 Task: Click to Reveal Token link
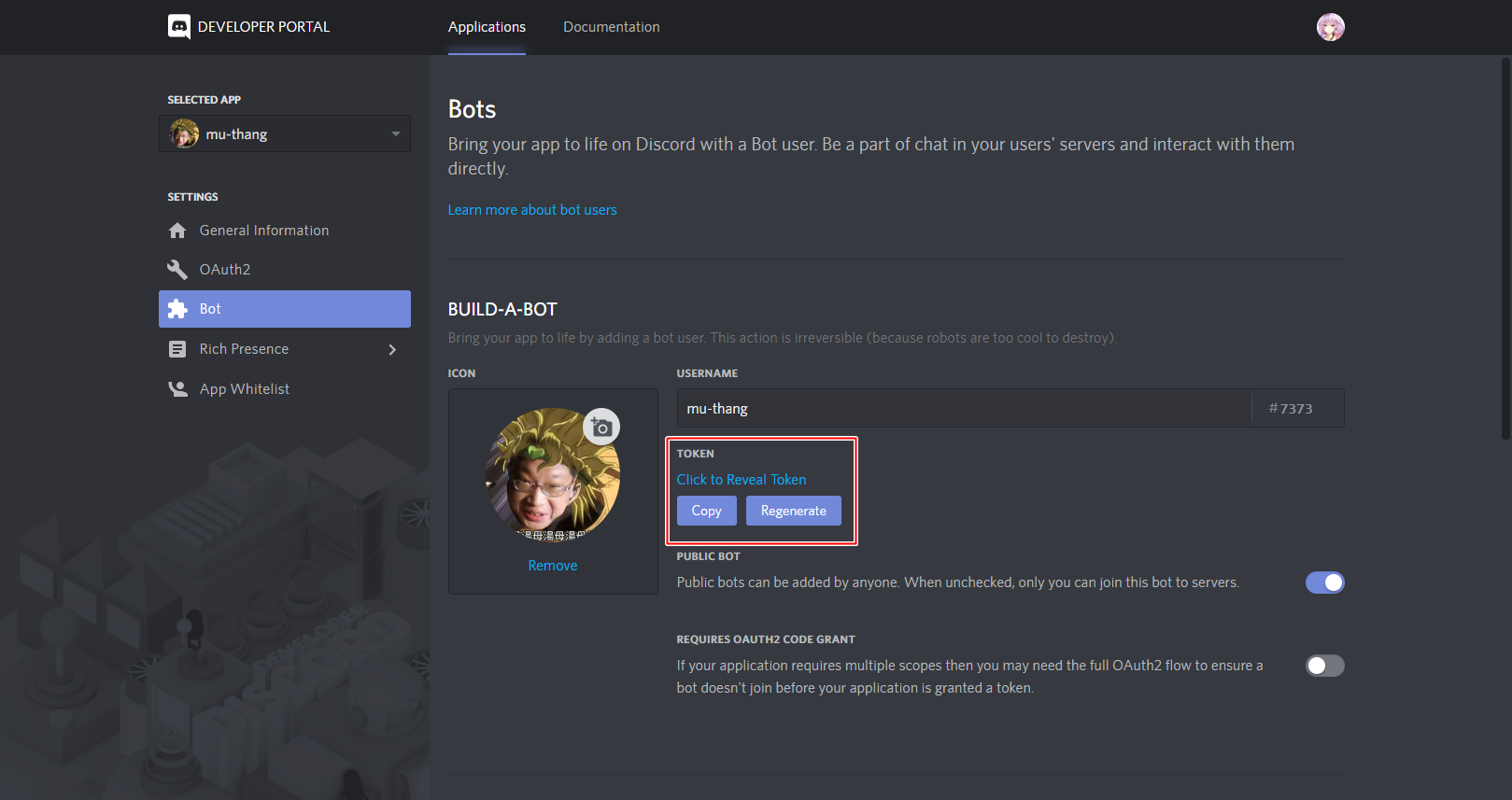click(742, 480)
